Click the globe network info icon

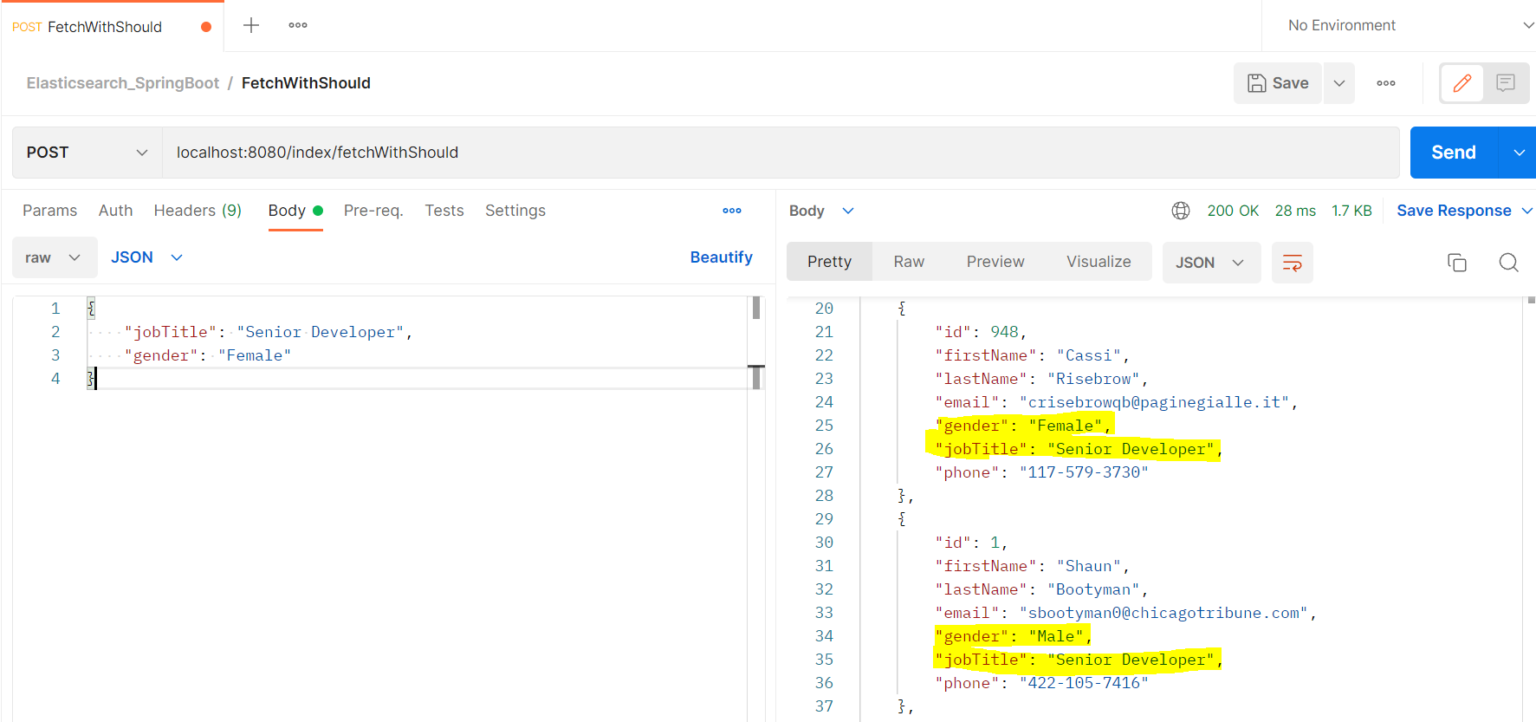point(1181,210)
